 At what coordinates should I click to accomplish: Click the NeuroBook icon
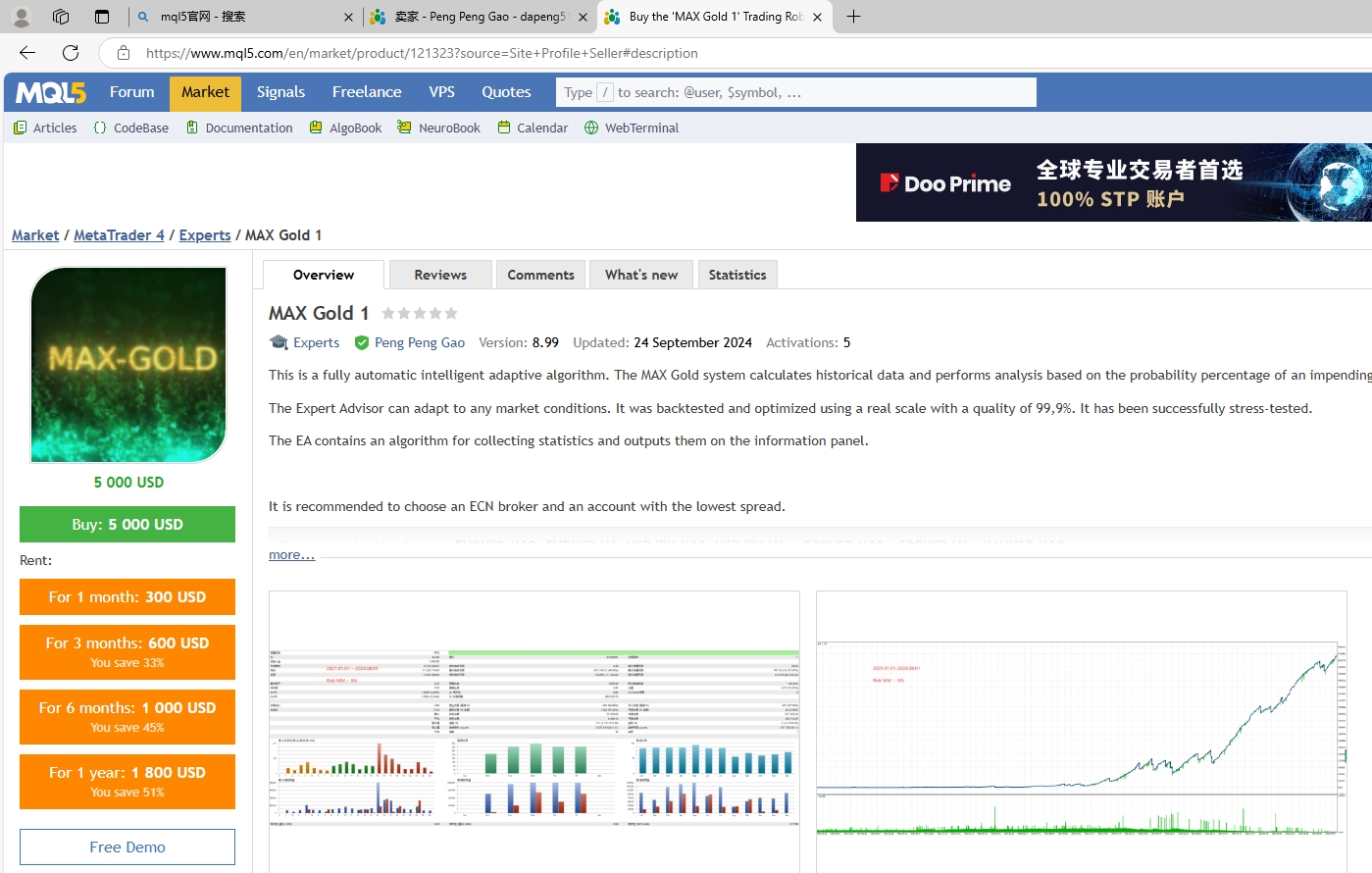(404, 128)
